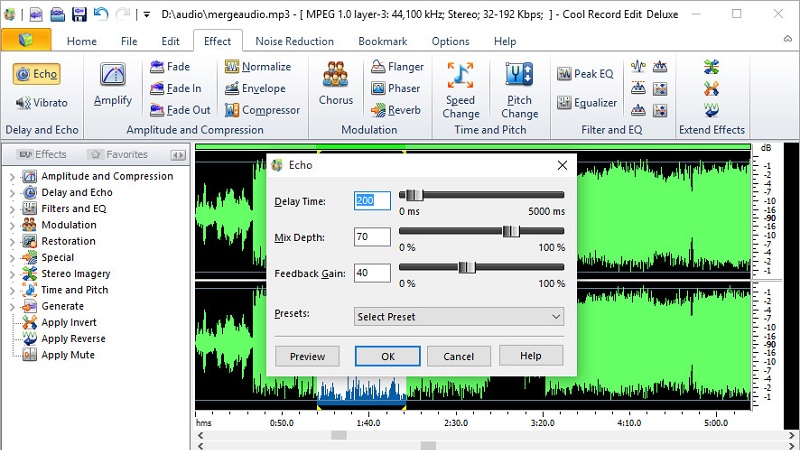Screen dimensions: 800x450
Task: Apply the Vibrato effect
Action: click(42, 103)
